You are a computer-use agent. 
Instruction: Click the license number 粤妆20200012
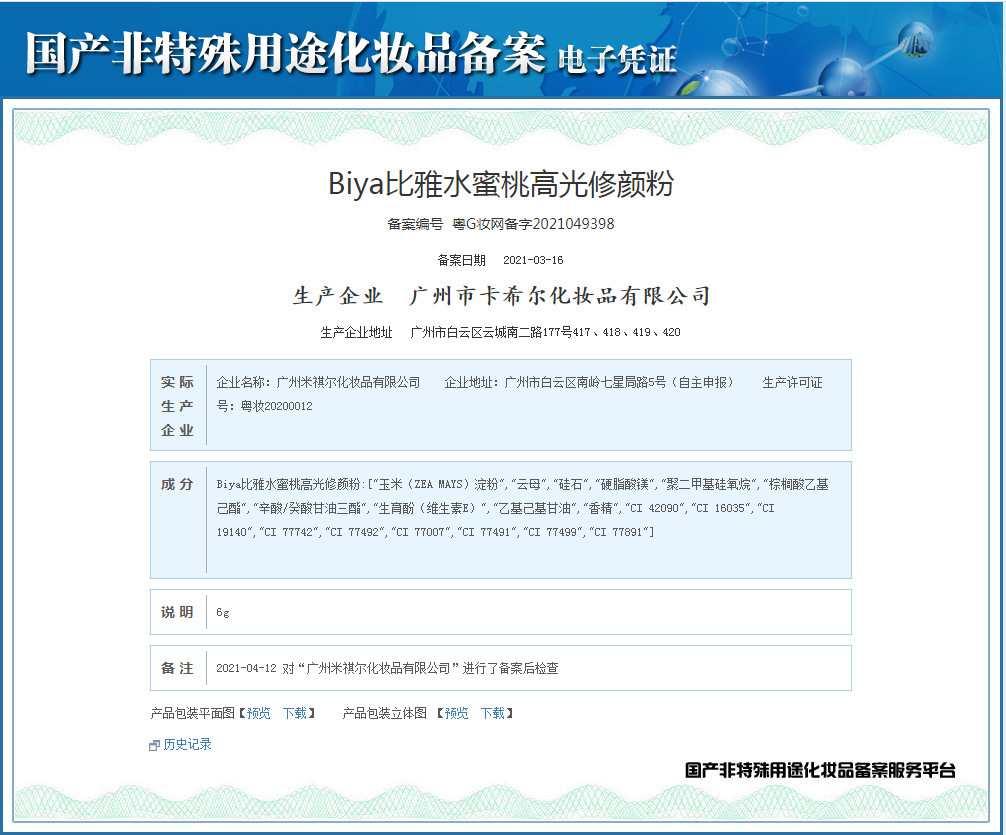tap(277, 406)
